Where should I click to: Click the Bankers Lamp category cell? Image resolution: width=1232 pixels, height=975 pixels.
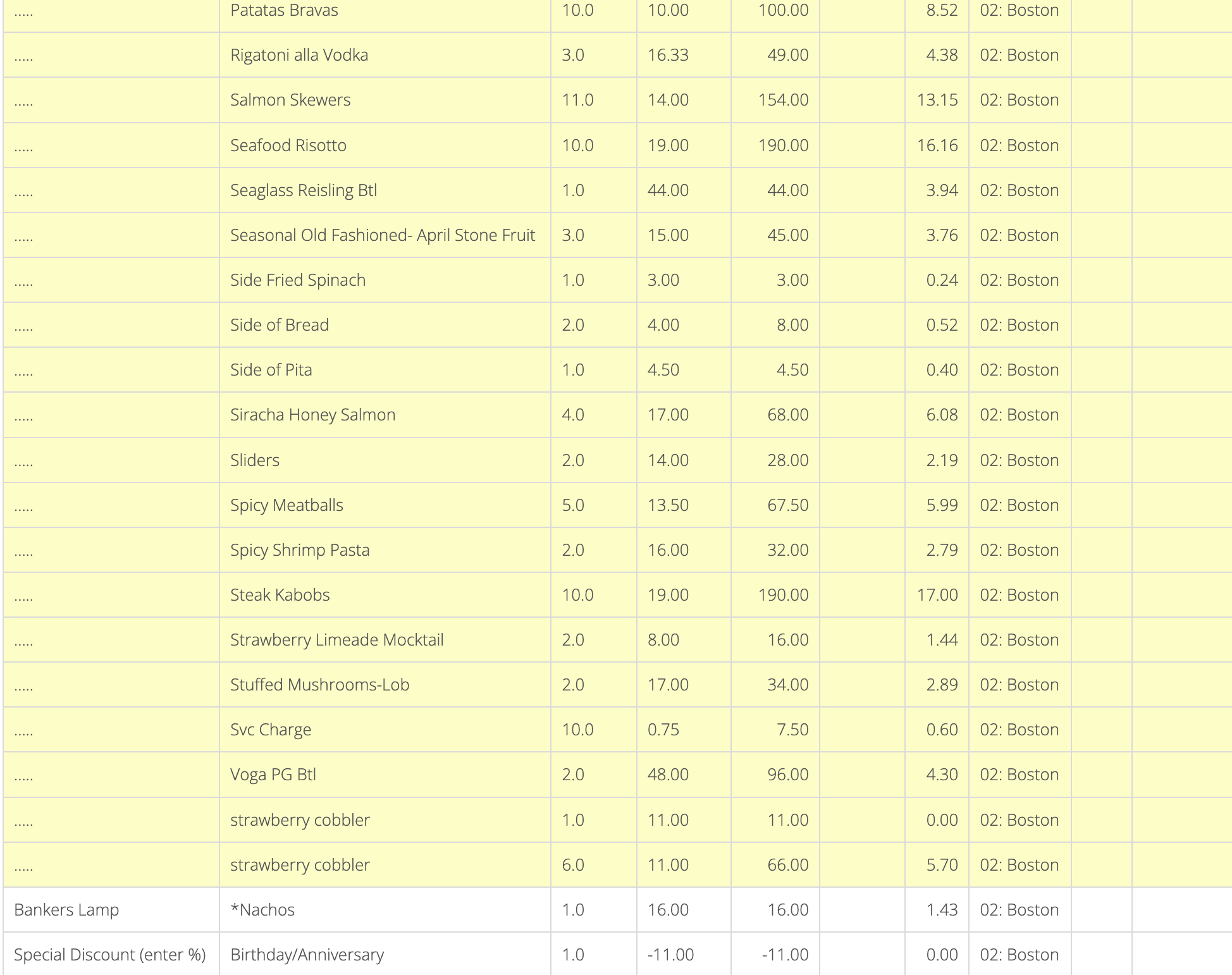[x=111, y=910]
